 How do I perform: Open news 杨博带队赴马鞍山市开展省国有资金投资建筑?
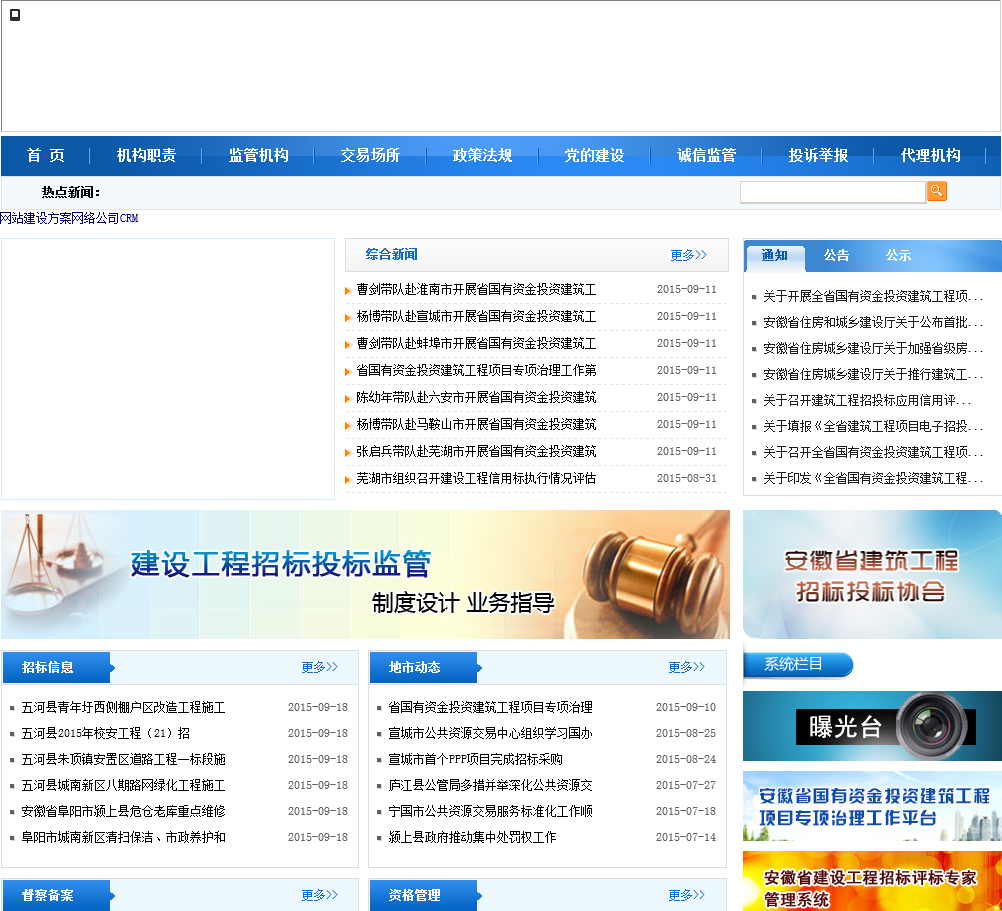pos(476,424)
